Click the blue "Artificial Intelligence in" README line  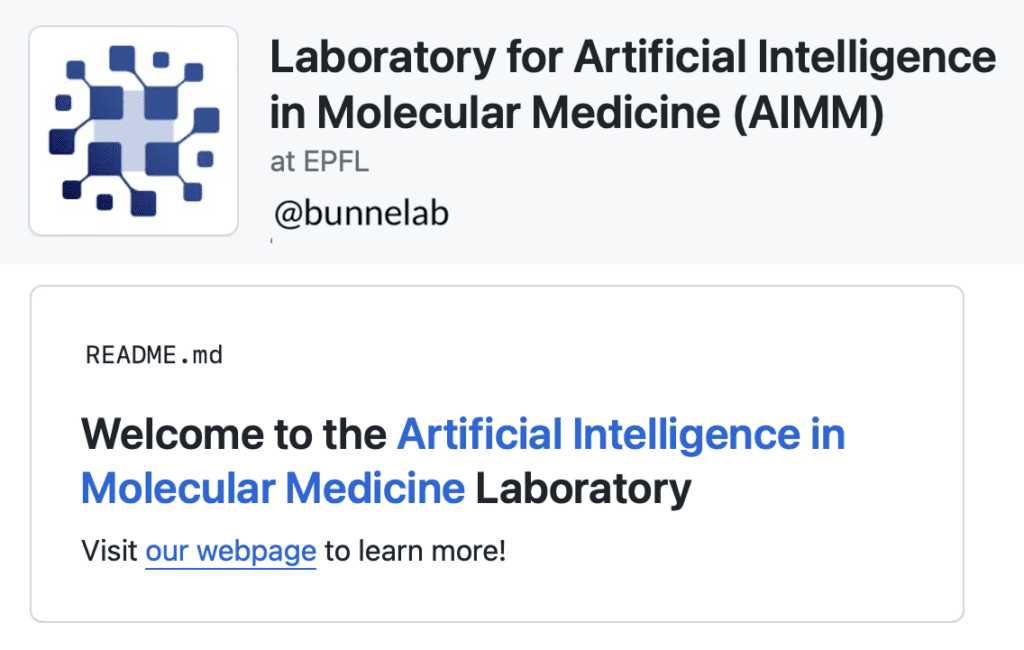(x=620, y=435)
